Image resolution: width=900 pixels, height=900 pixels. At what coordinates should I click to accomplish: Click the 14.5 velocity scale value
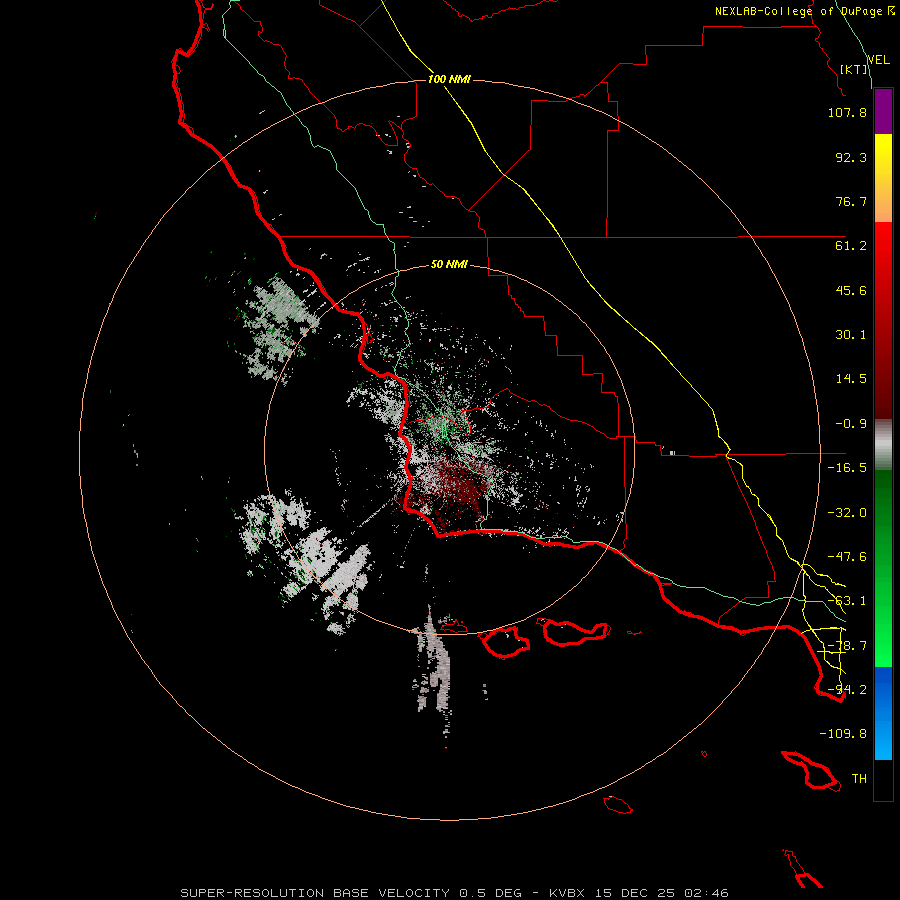(851, 379)
